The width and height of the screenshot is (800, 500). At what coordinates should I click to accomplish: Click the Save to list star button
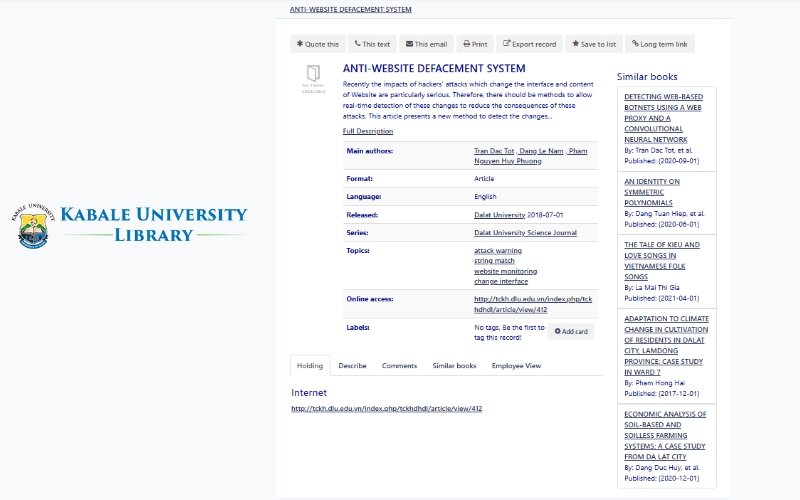593,44
